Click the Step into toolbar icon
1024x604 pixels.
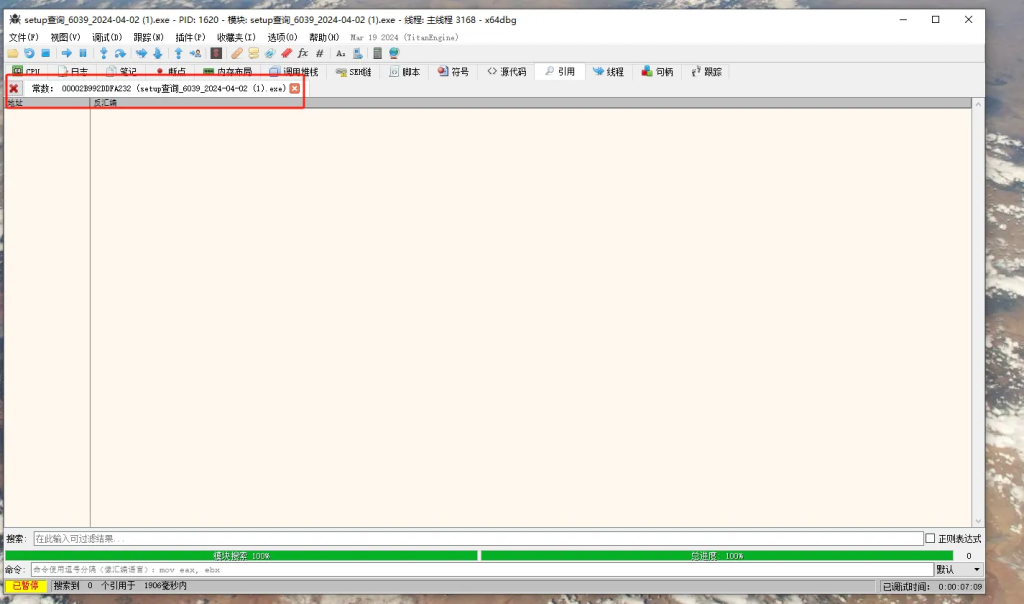pos(103,53)
